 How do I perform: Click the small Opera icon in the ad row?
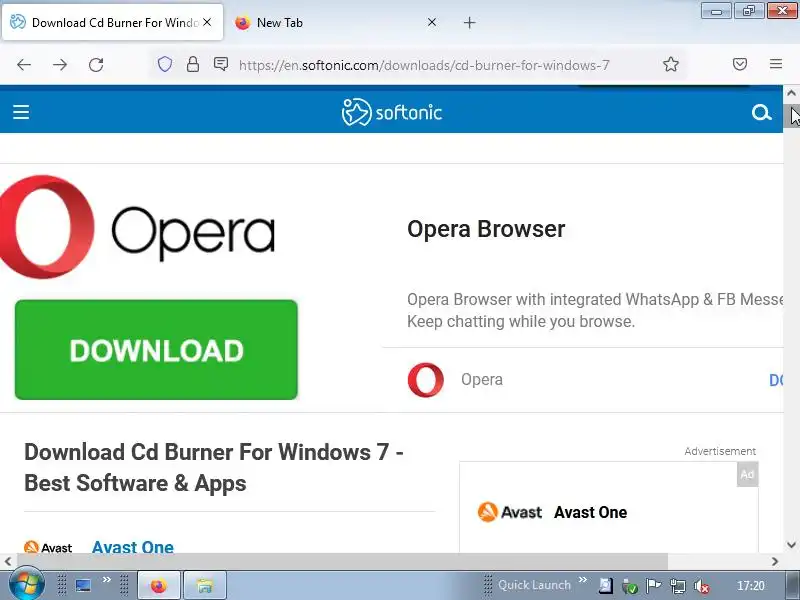(426, 380)
